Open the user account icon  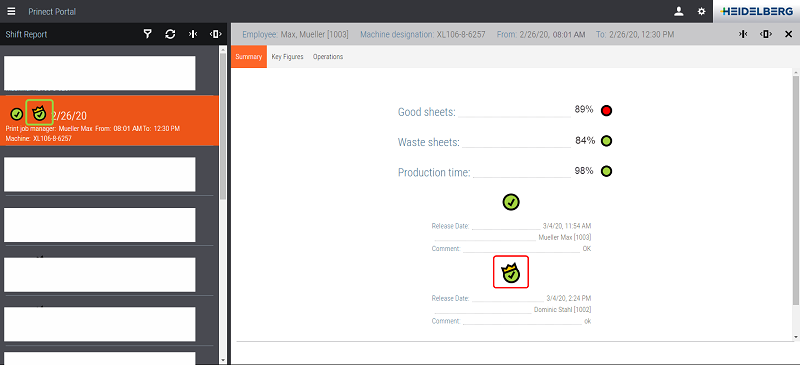click(679, 11)
